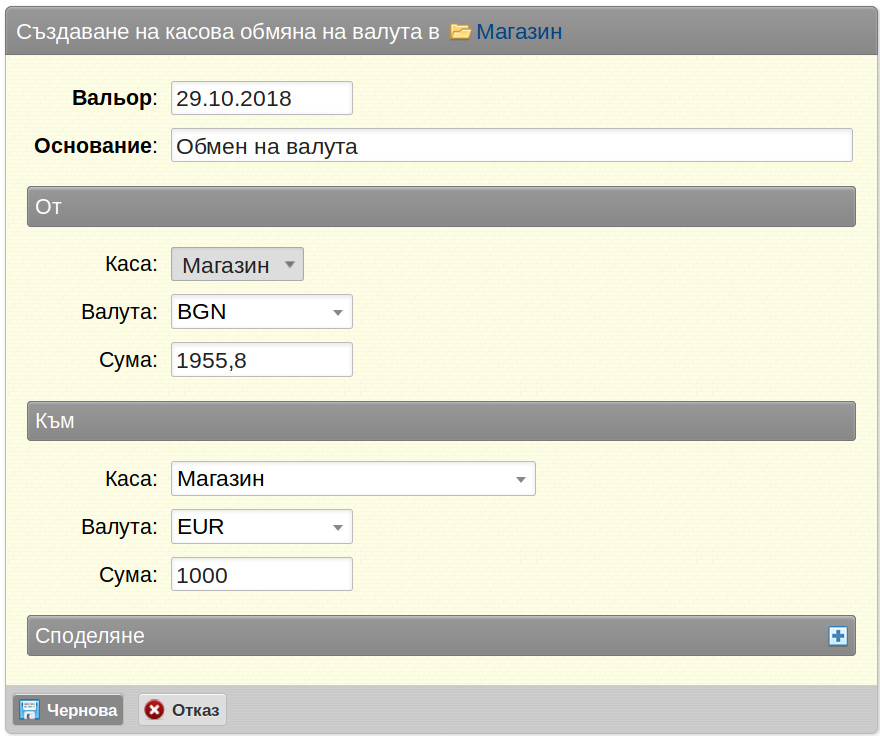The height and width of the screenshot is (736, 880).
Task: Open the destination Каса Магазин dropdown
Action: [x=353, y=479]
